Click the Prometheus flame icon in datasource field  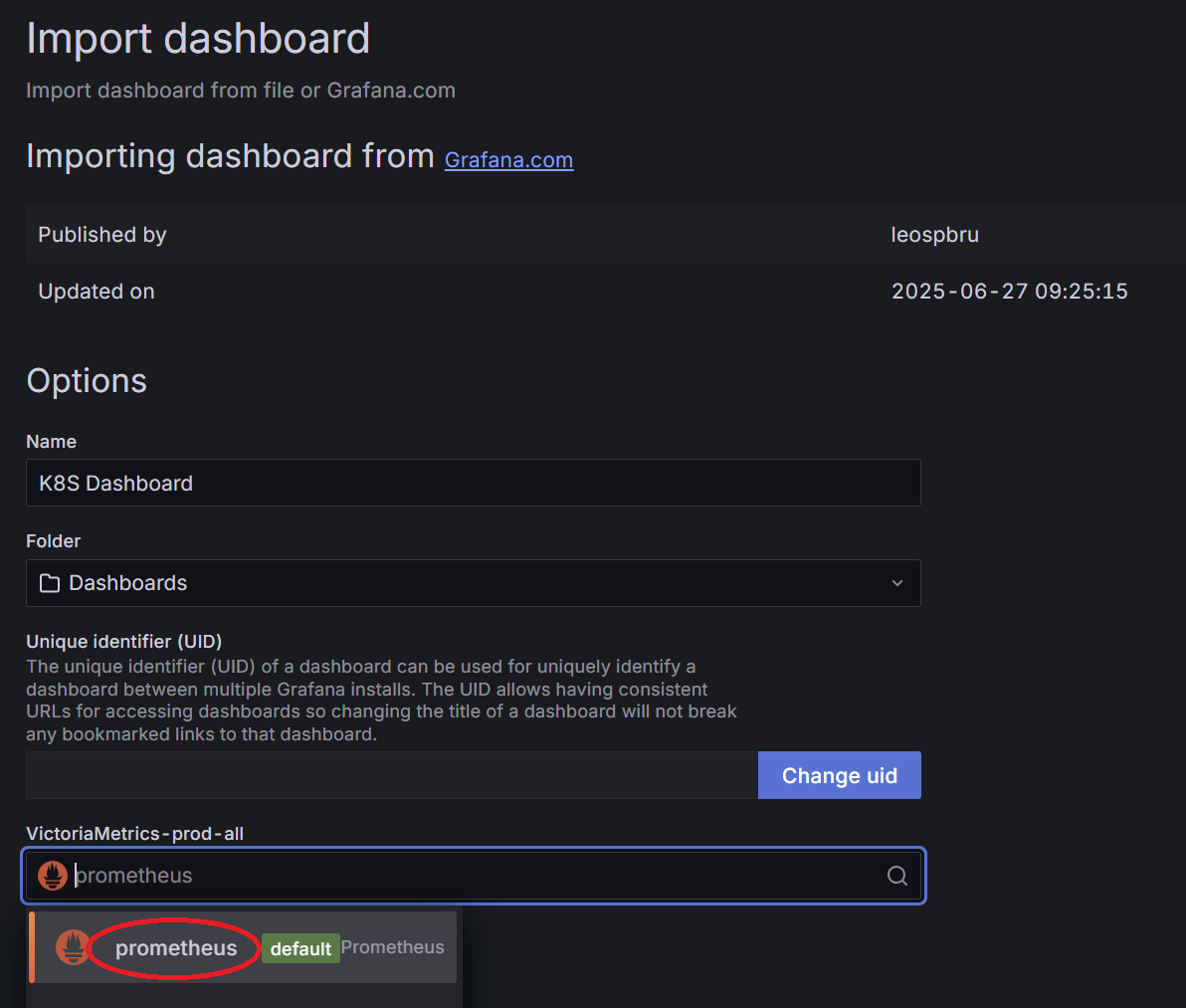pos(53,876)
